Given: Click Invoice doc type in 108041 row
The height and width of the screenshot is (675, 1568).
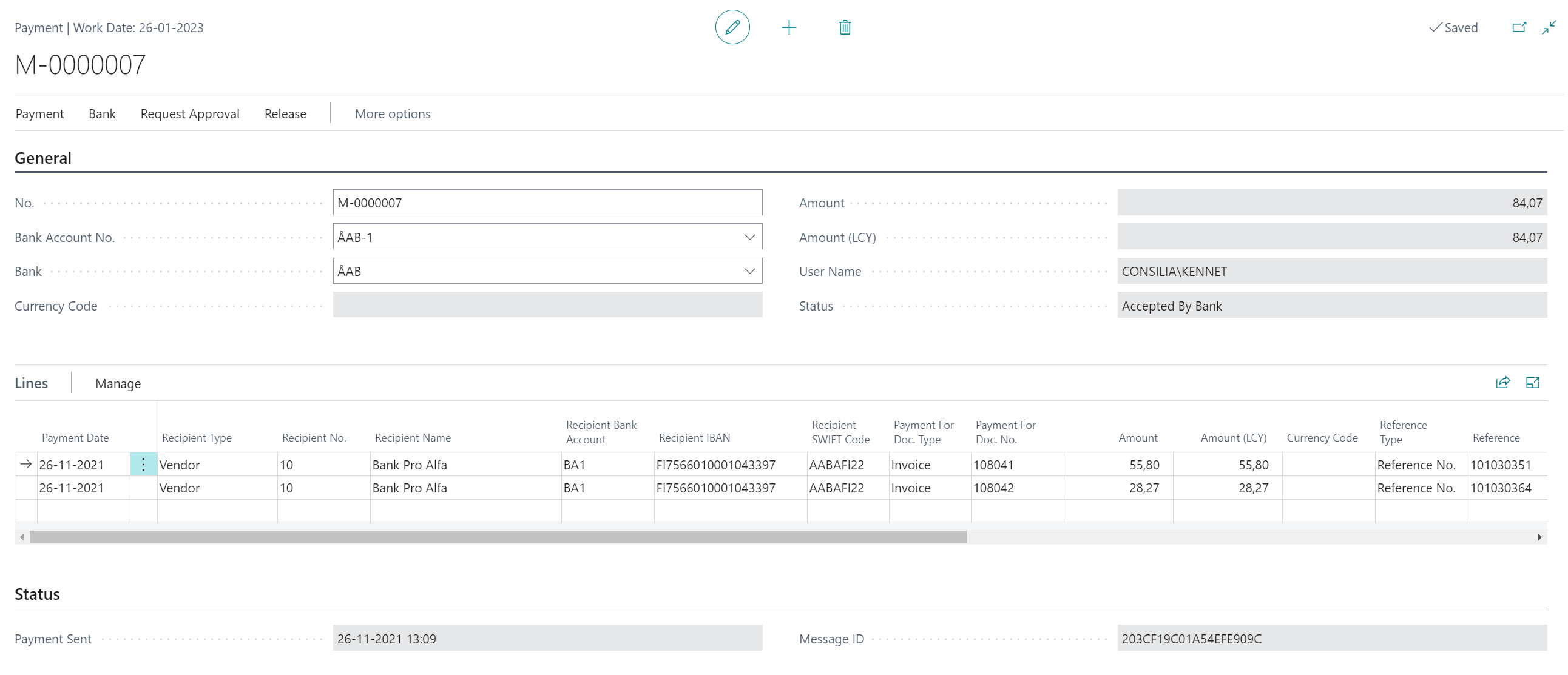Looking at the screenshot, I should point(930,465).
